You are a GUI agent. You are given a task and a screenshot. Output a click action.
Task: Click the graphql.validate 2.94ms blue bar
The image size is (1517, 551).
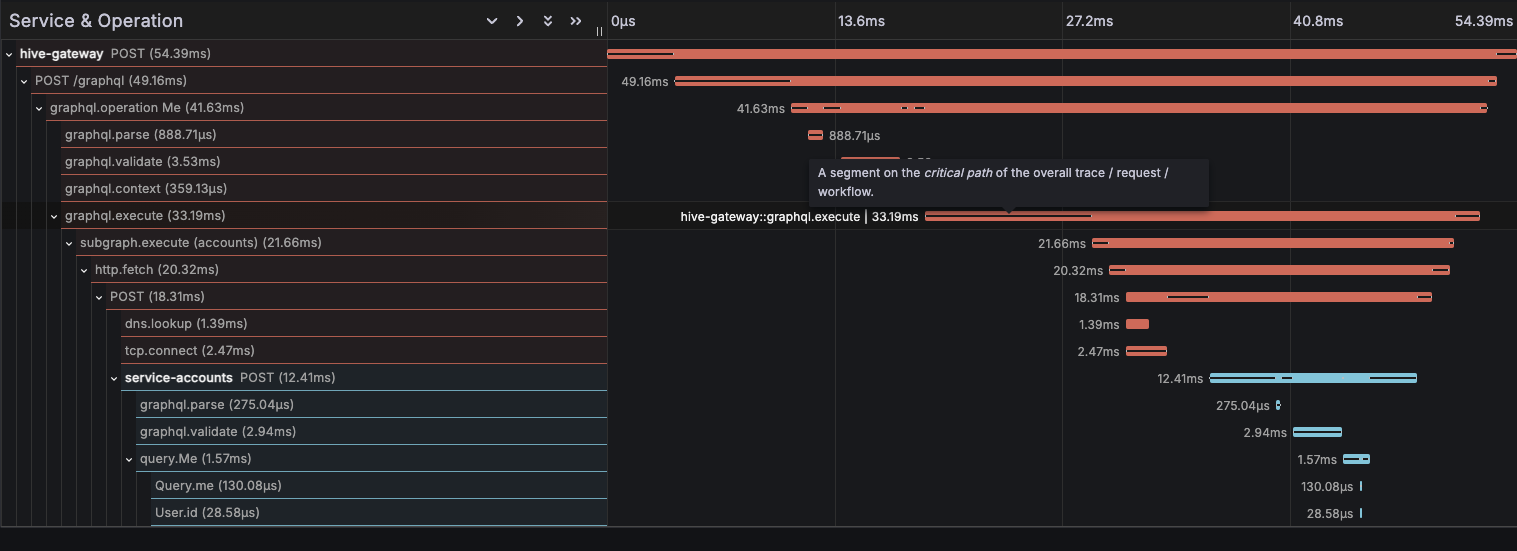(x=1316, y=432)
